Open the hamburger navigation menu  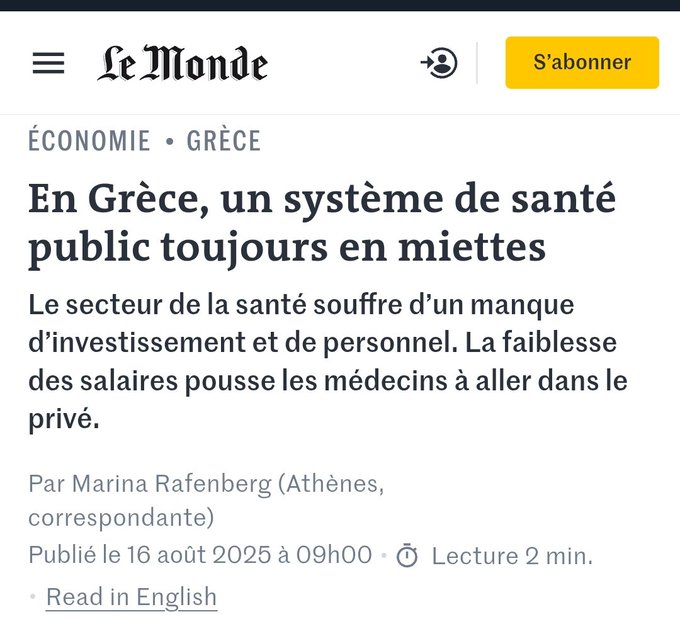click(48, 63)
